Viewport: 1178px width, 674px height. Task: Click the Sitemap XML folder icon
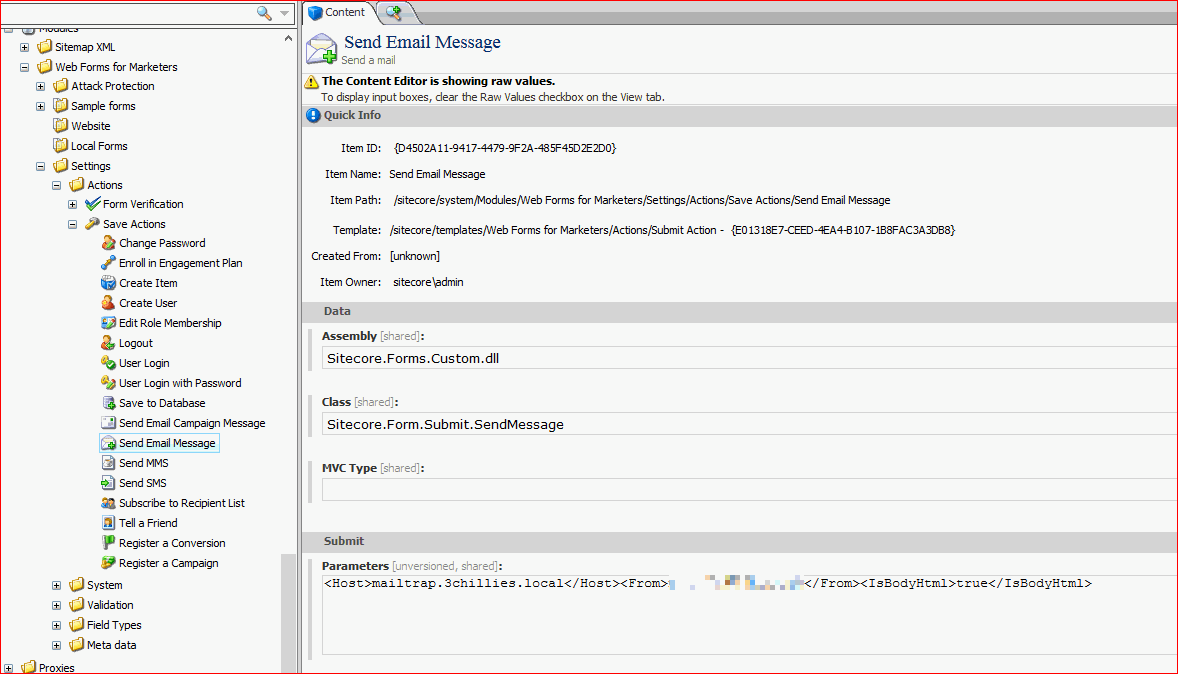pos(44,47)
